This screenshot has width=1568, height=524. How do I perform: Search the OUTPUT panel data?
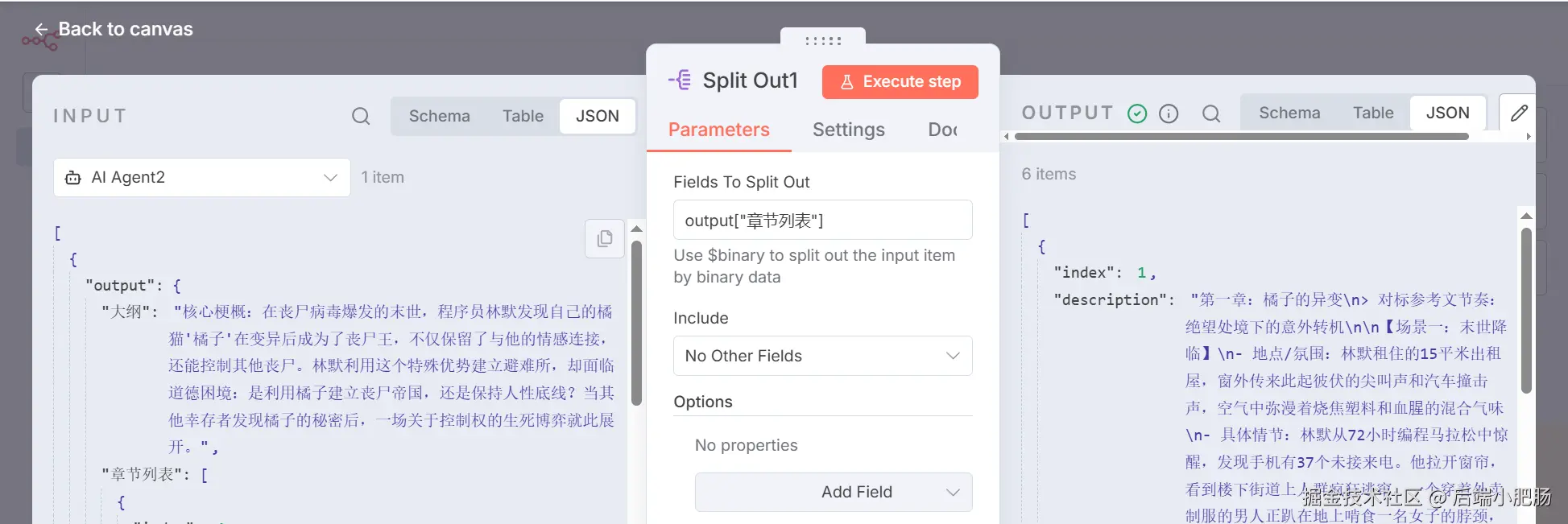click(x=1211, y=113)
